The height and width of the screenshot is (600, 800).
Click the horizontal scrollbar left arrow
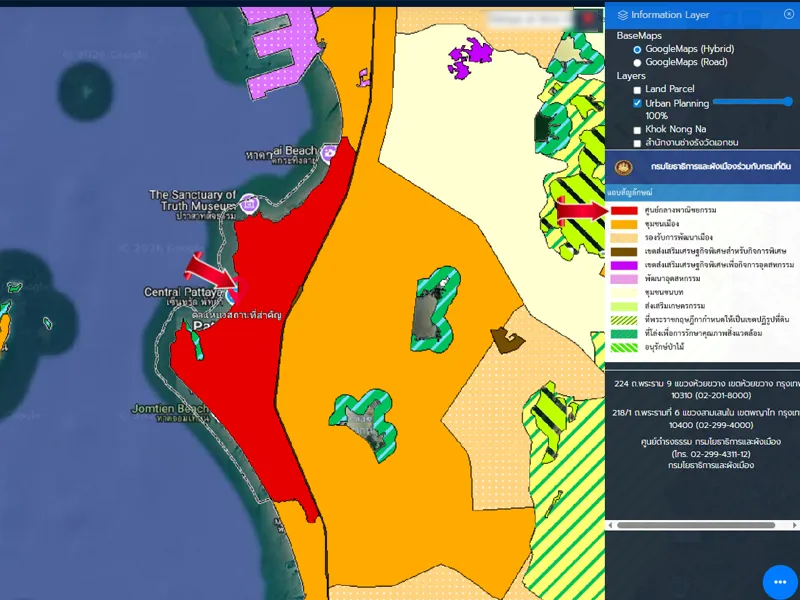tap(611, 525)
